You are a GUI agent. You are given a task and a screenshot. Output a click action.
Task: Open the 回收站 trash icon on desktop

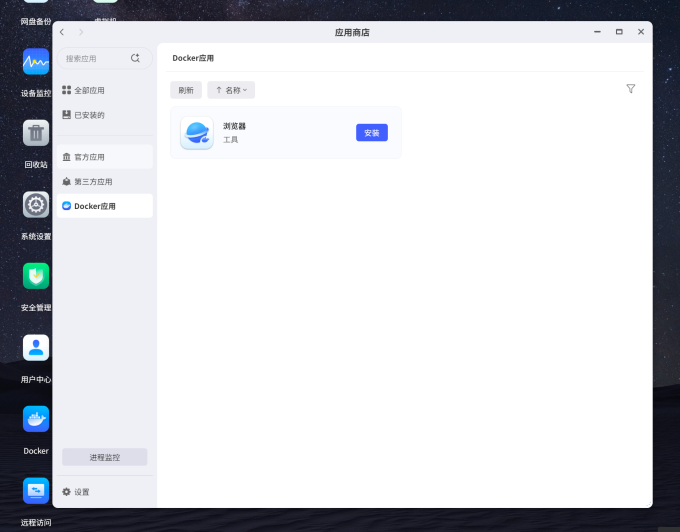[36, 133]
